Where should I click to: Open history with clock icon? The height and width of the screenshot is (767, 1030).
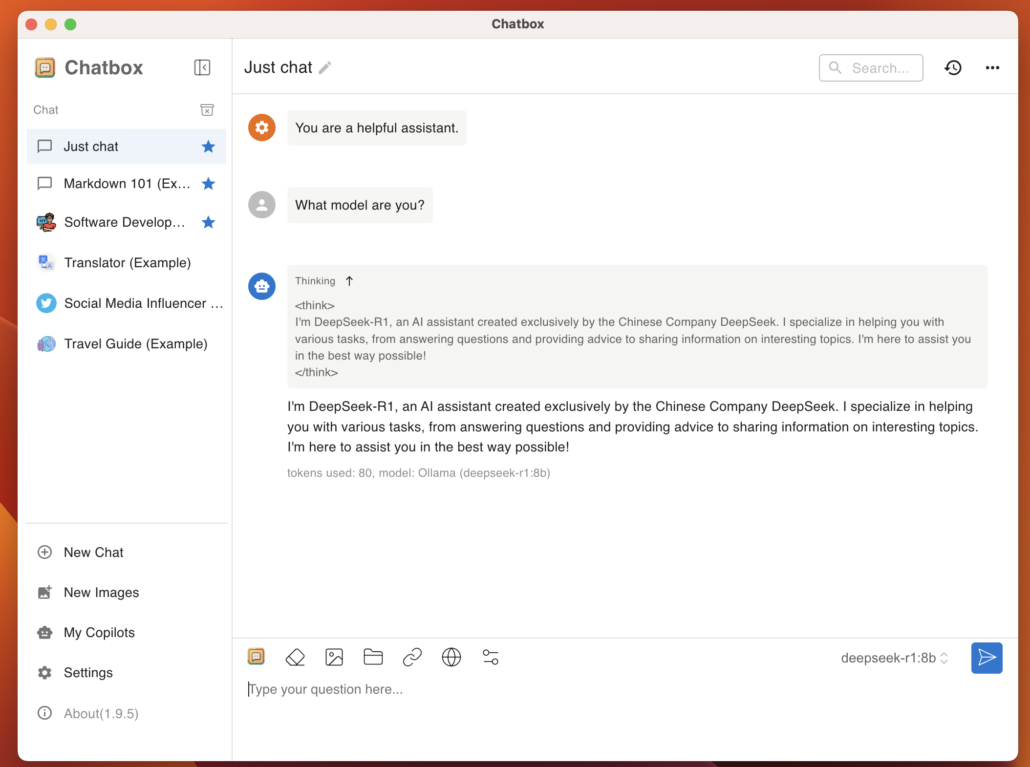(953, 68)
